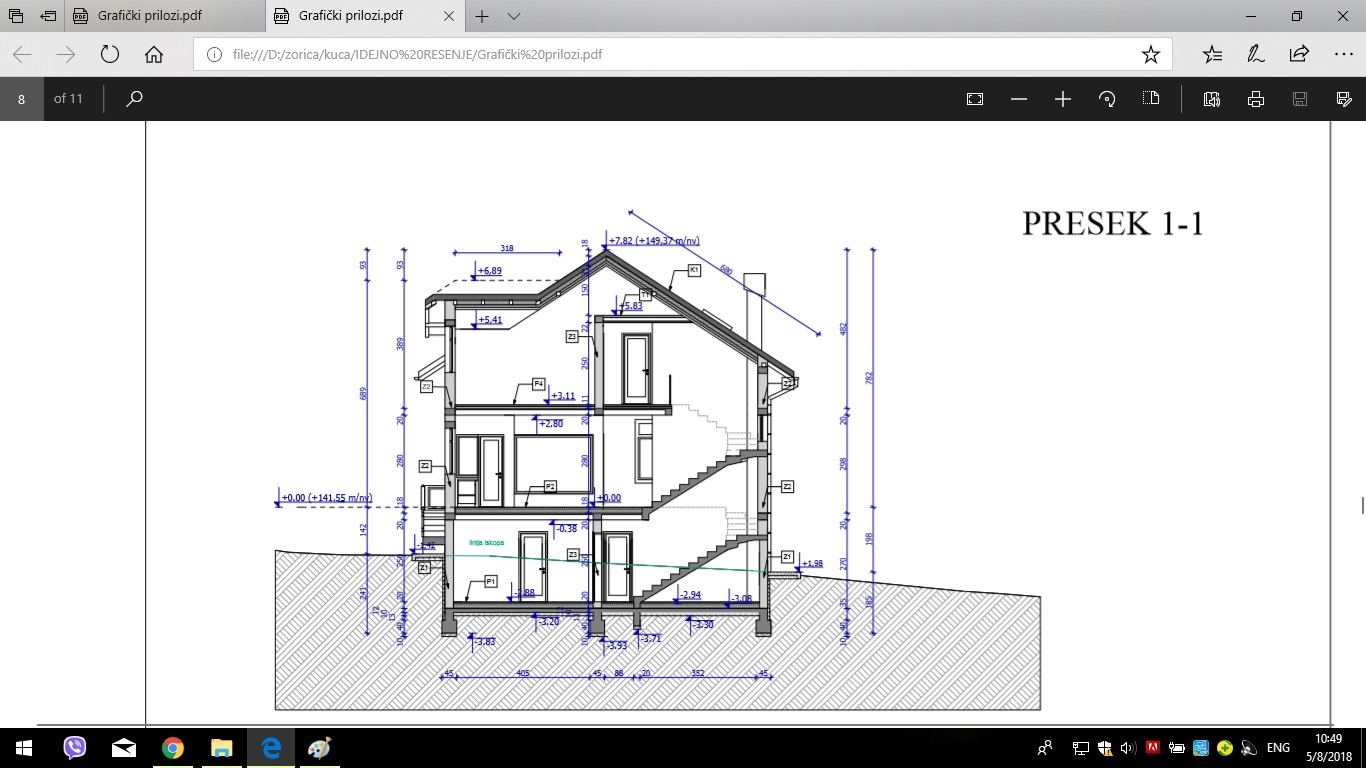Image resolution: width=1366 pixels, height=768 pixels.
Task: Rotate the PDF page clockwise
Action: click(1107, 99)
